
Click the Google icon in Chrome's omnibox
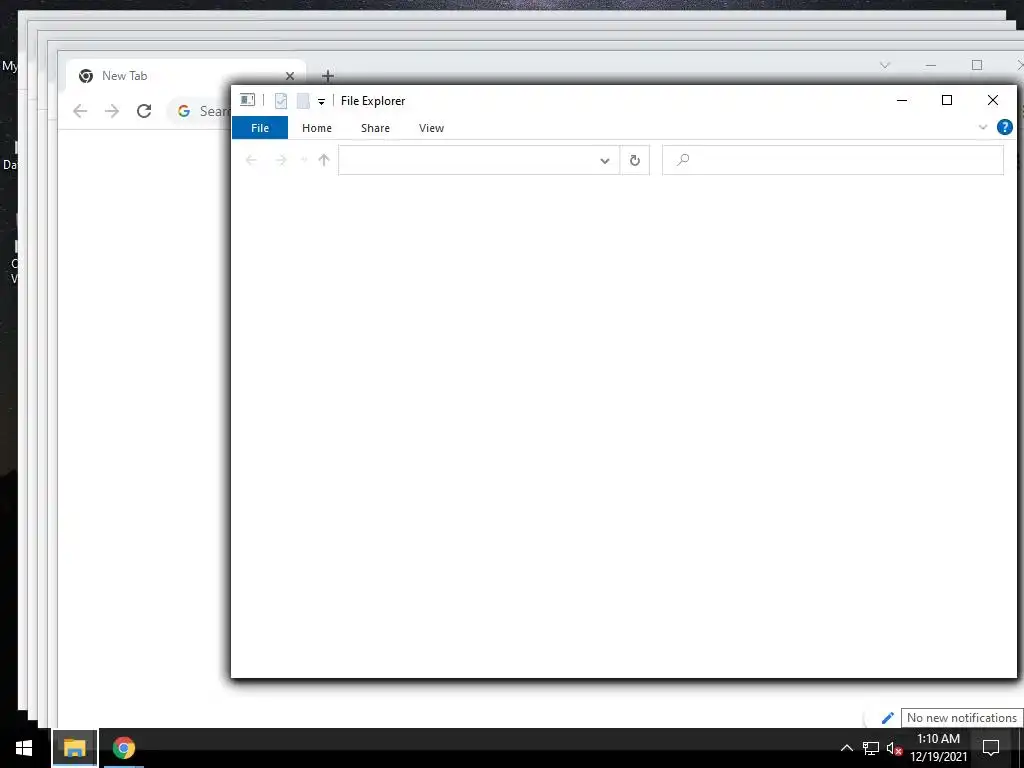[x=184, y=111]
